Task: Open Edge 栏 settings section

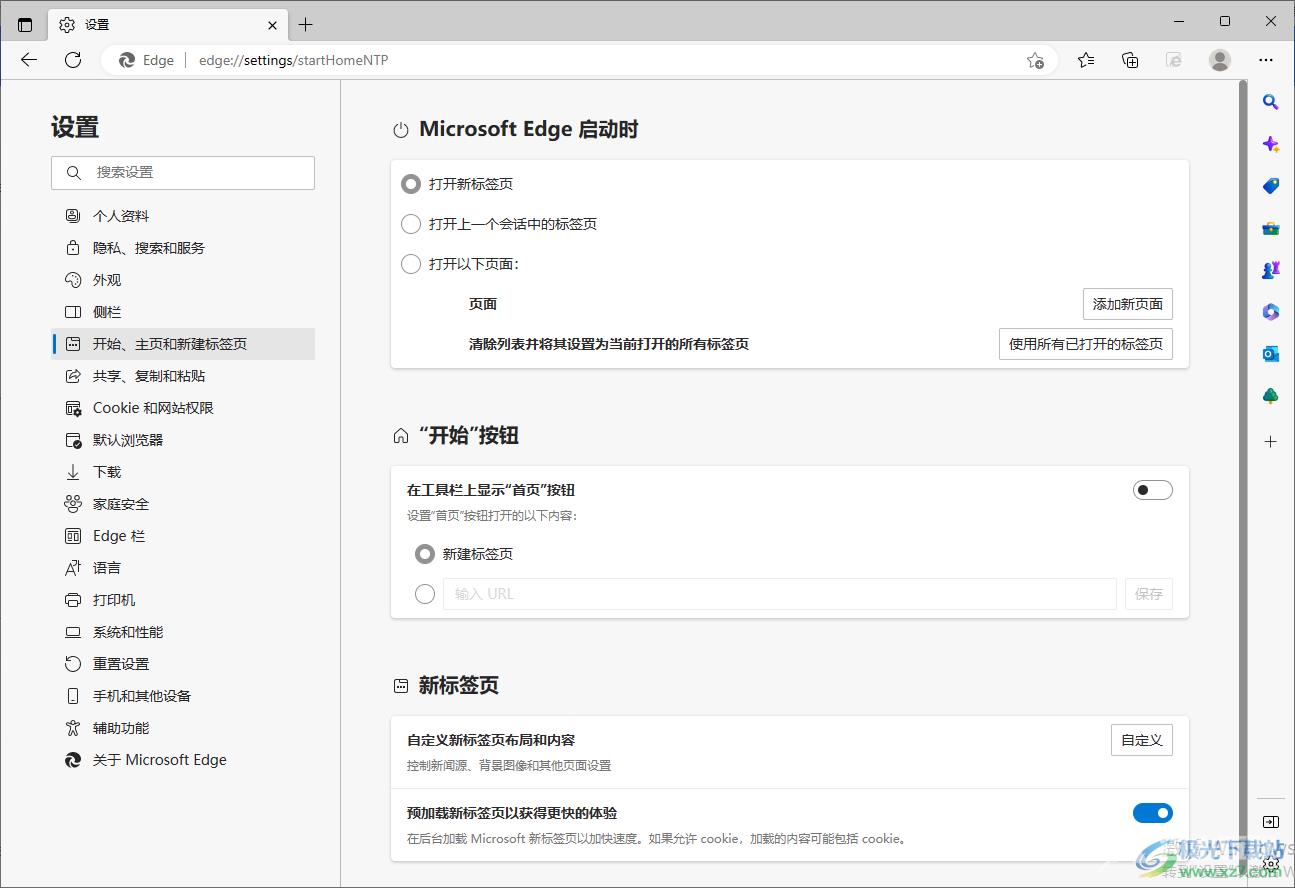Action: (x=183, y=536)
